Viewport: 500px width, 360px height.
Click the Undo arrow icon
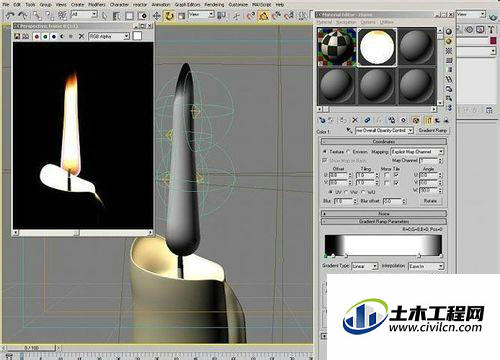(x=10, y=15)
